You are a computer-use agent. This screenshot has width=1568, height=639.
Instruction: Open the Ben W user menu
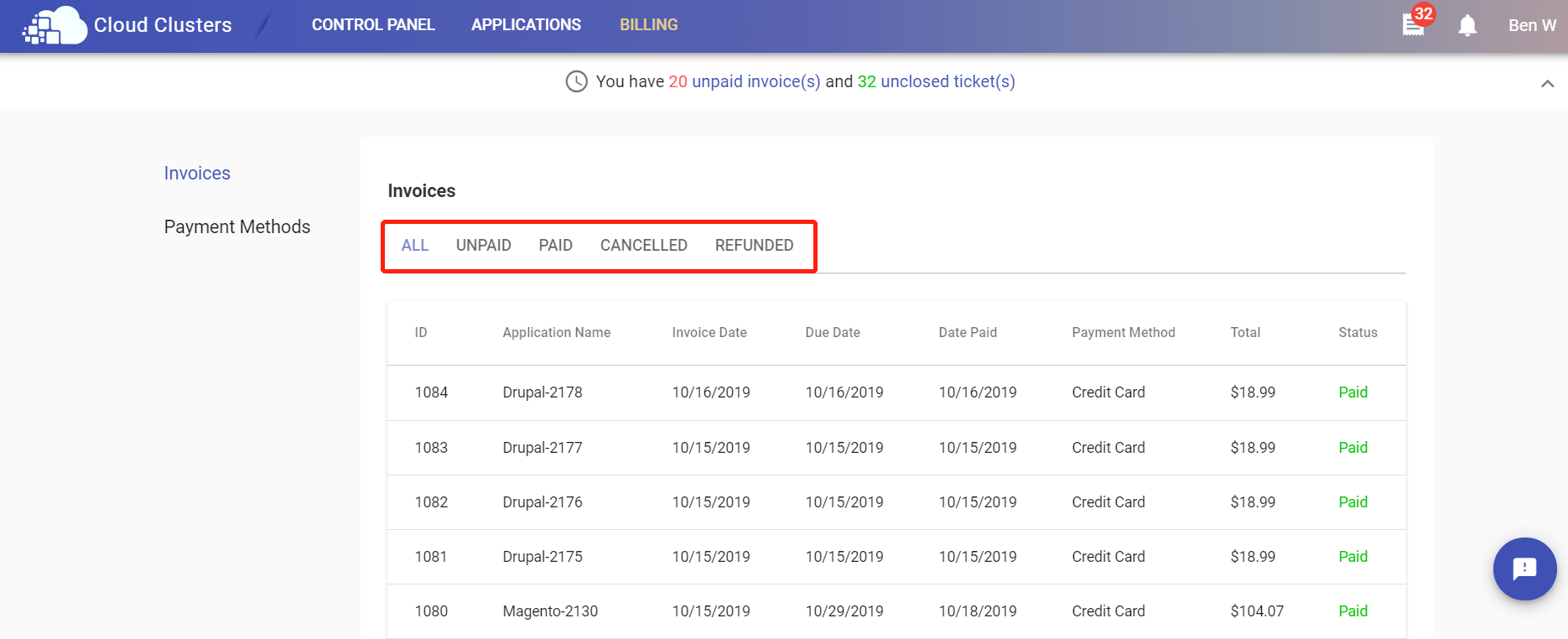[x=1532, y=25]
